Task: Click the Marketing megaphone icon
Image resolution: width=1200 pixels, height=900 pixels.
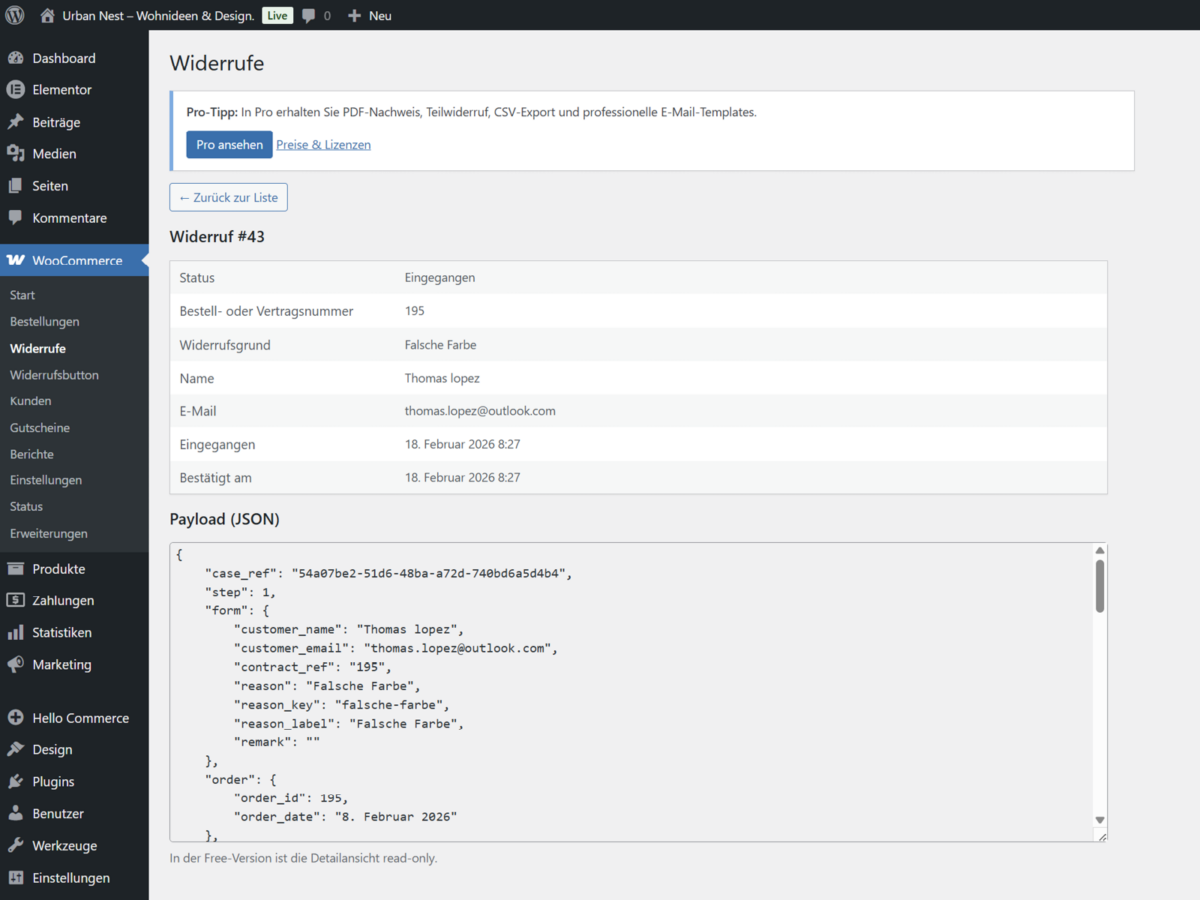Action: pos(15,665)
